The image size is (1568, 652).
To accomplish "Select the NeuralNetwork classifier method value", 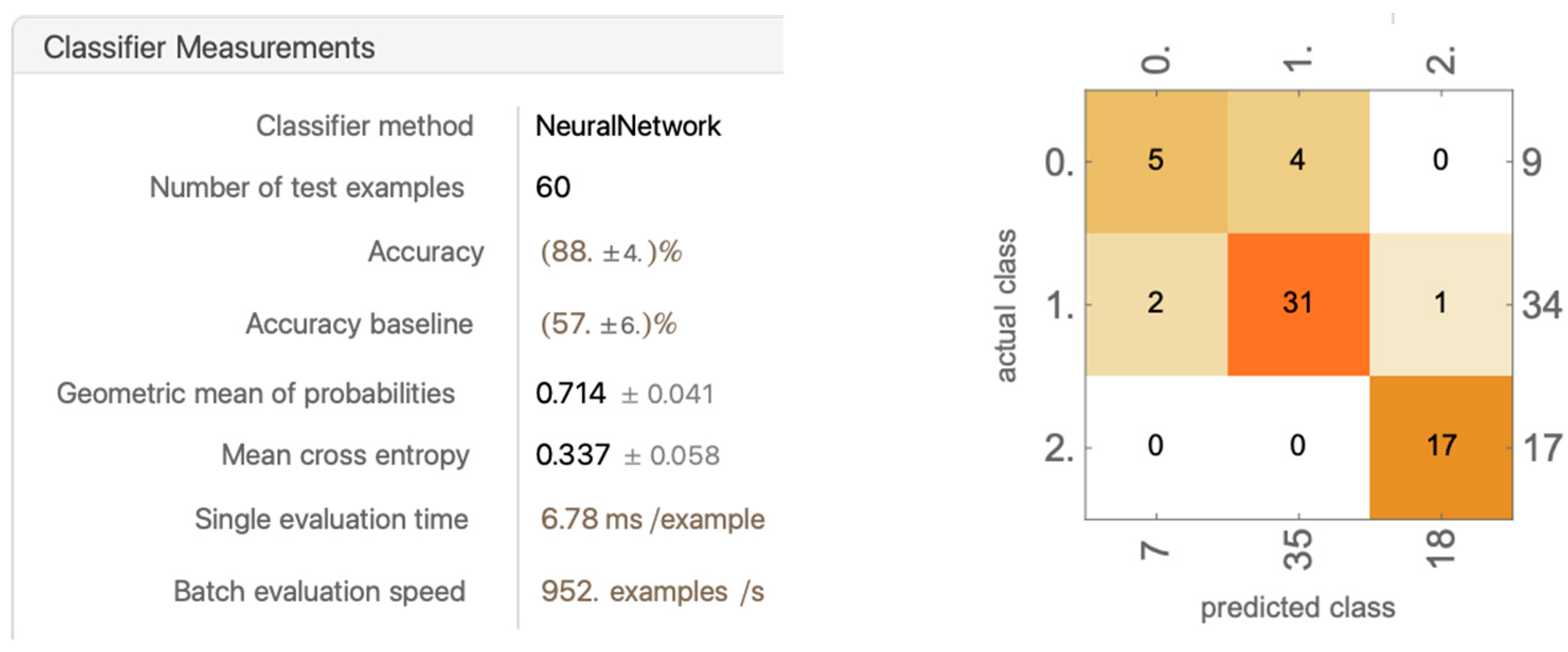I will 628,126.
